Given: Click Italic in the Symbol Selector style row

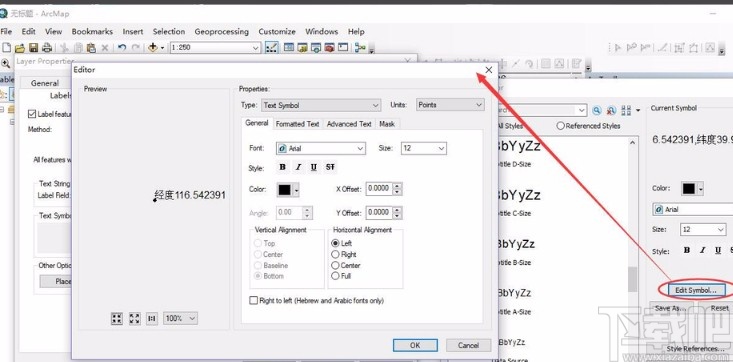Looking at the screenshot, I should tap(703, 251).
